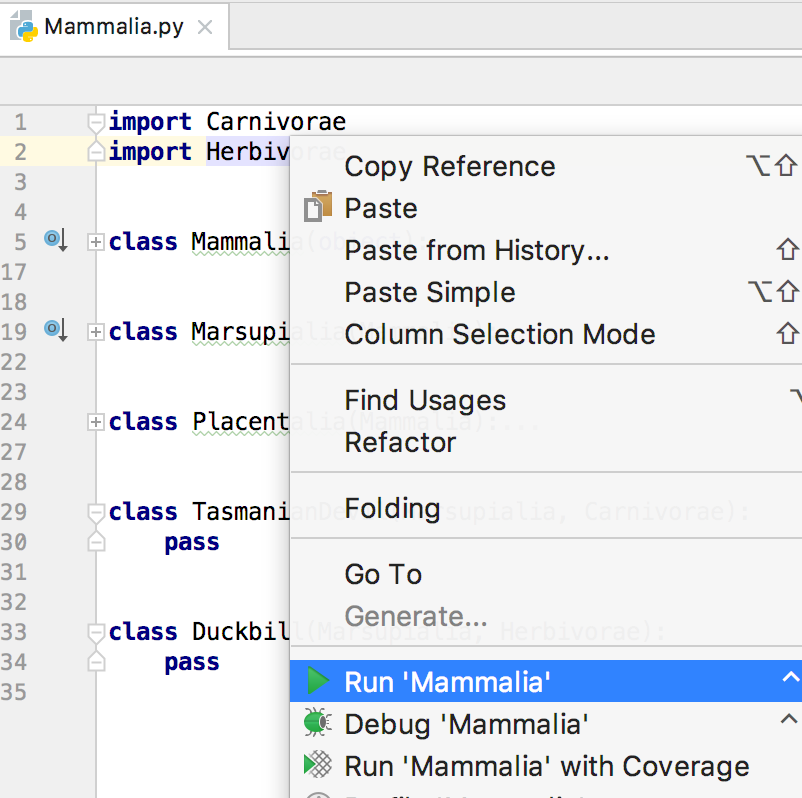Viewport: 802px width, 798px height.
Task: Click the Python file icon on Mammalia.py tab
Action: (25, 26)
